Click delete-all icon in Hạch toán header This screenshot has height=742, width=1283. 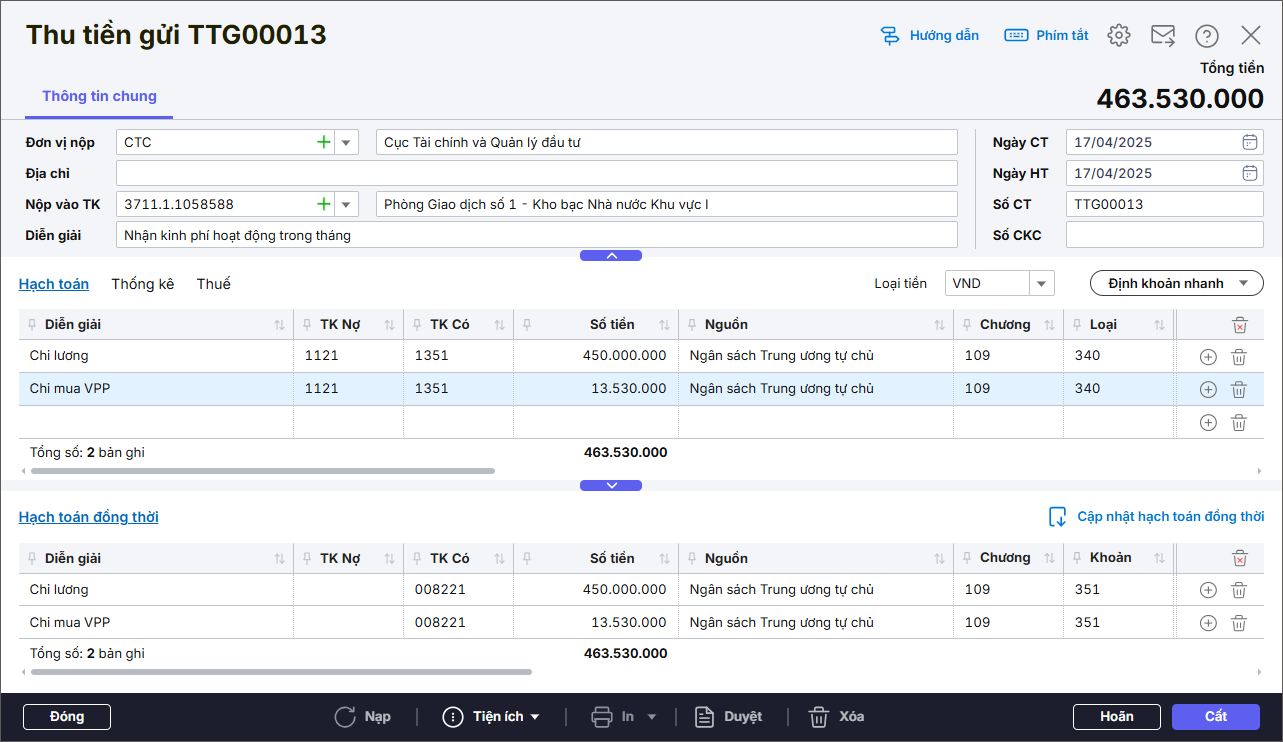point(1239,325)
